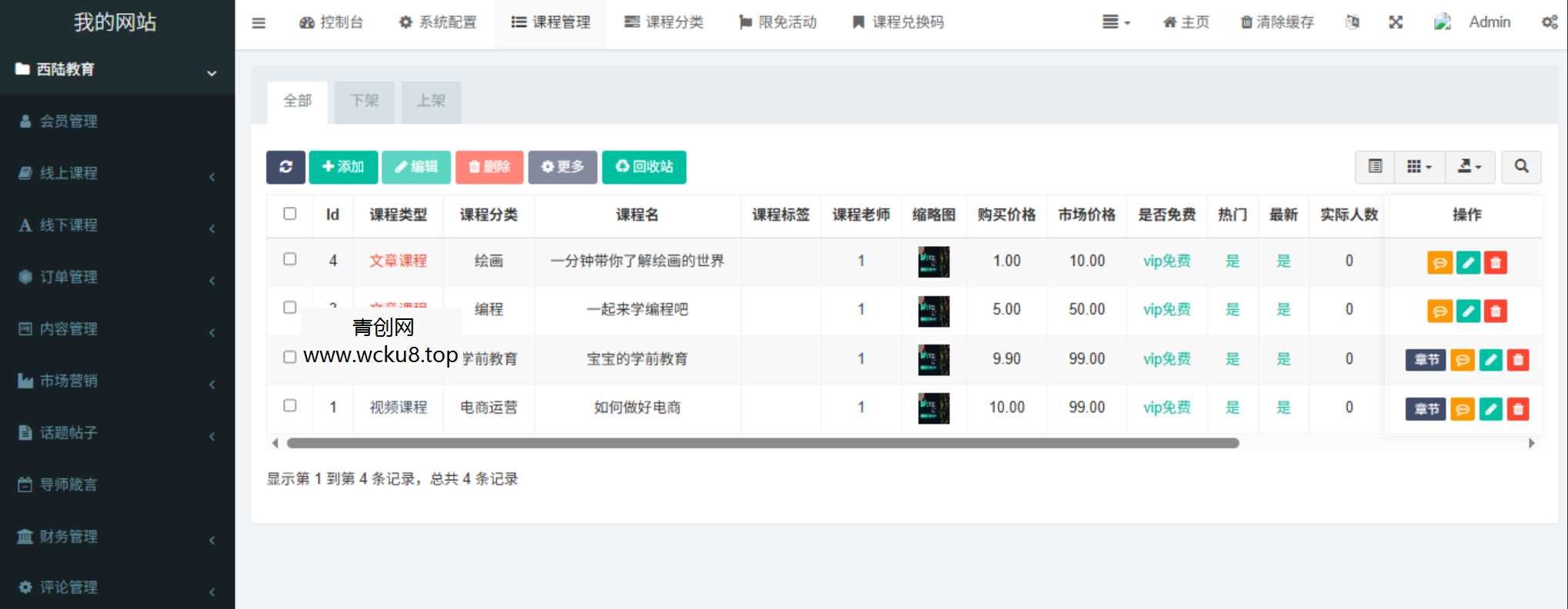Image resolution: width=1568 pixels, height=609 pixels.
Task: Open the 回收站 recycle bin
Action: tap(644, 167)
